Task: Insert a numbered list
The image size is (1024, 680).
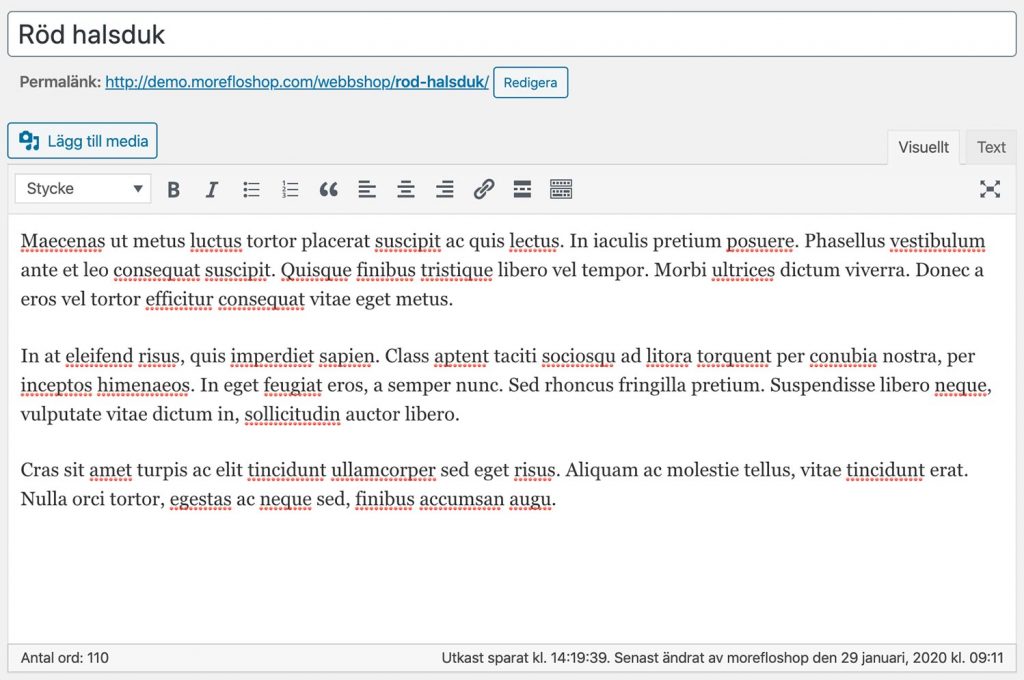Action: click(x=289, y=189)
